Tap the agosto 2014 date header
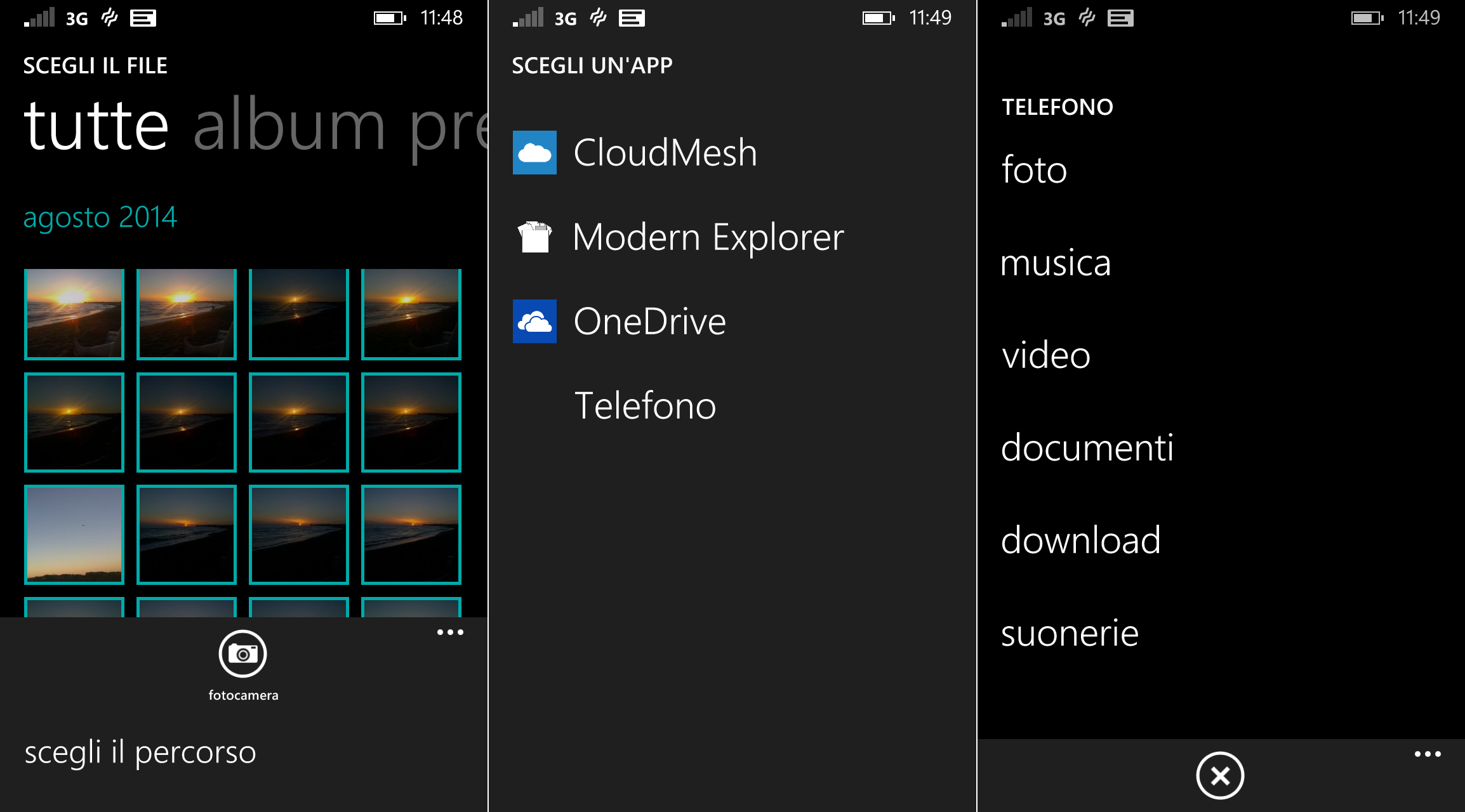 [x=100, y=217]
